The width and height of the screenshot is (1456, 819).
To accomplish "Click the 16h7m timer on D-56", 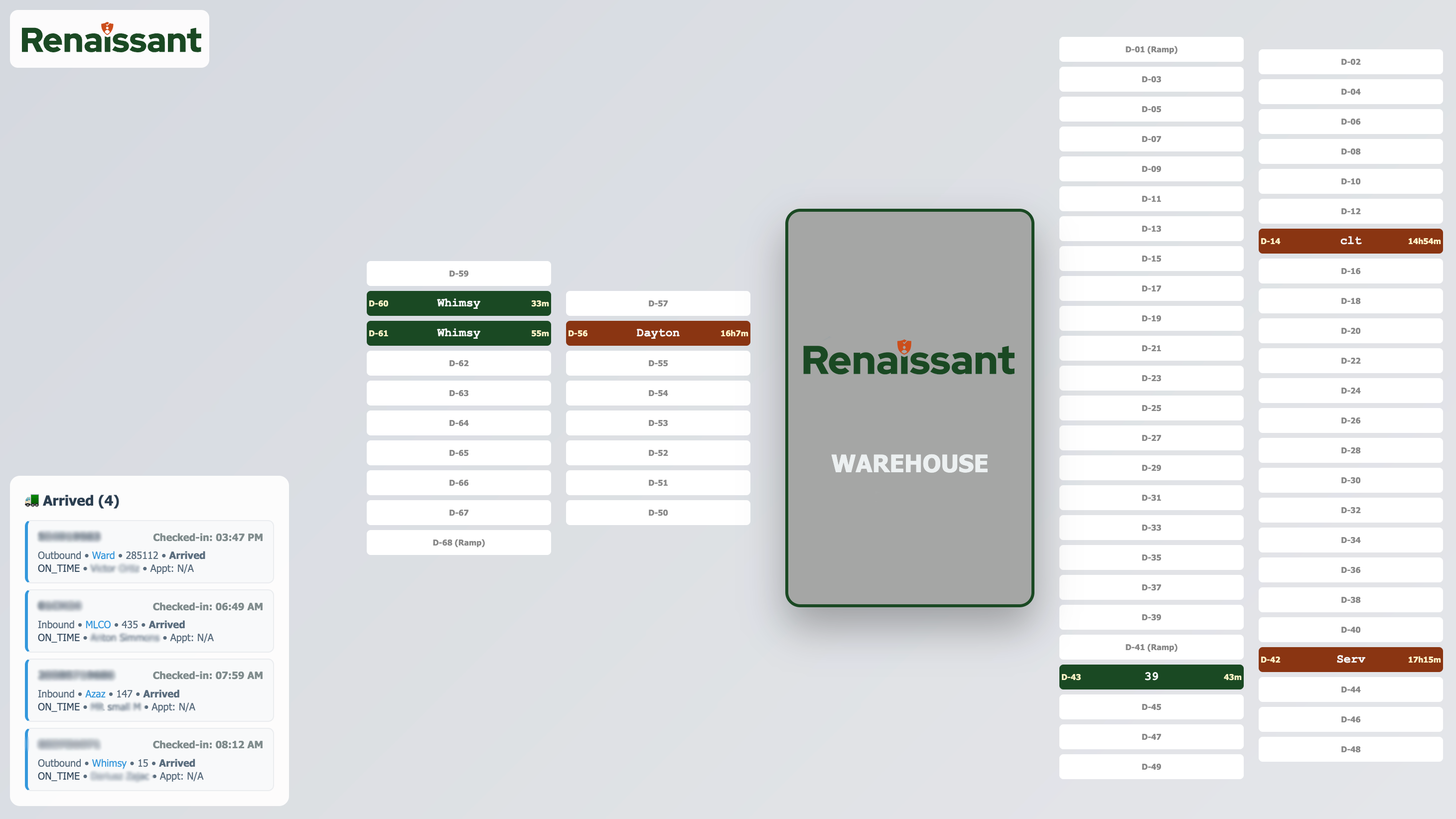I will pyautogui.click(x=733, y=333).
